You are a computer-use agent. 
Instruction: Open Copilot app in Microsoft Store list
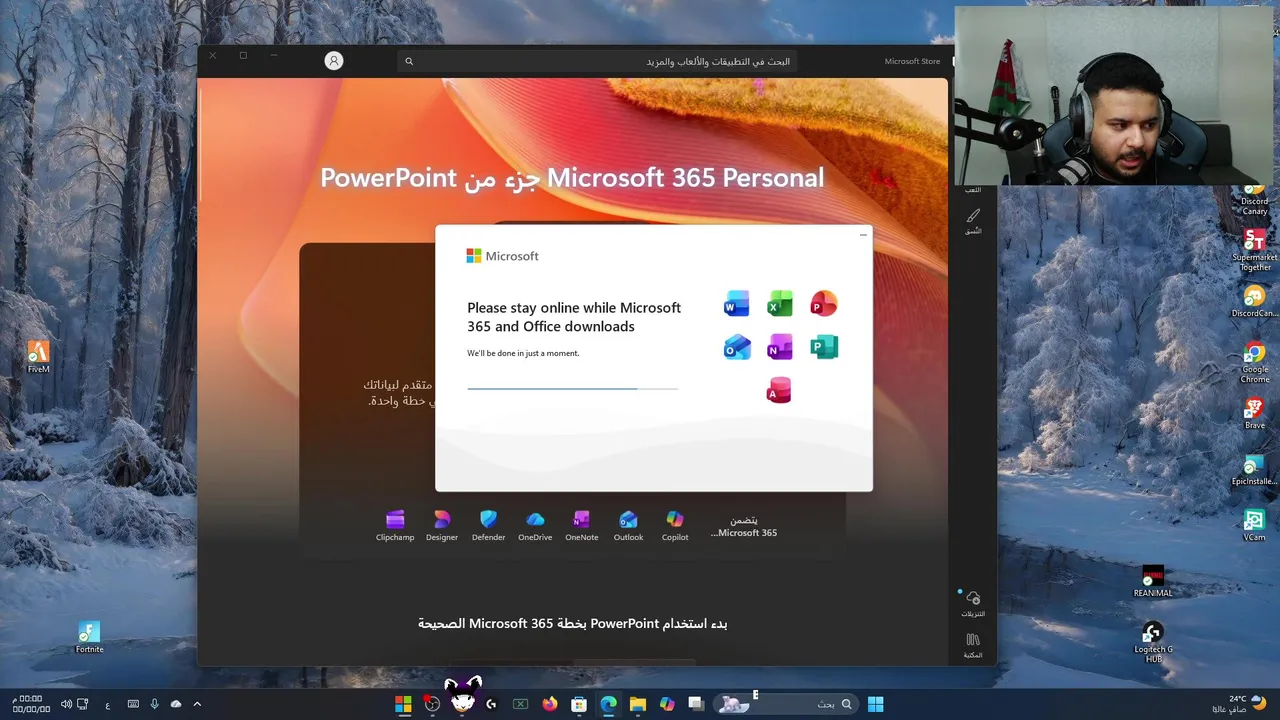coord(675,526)
